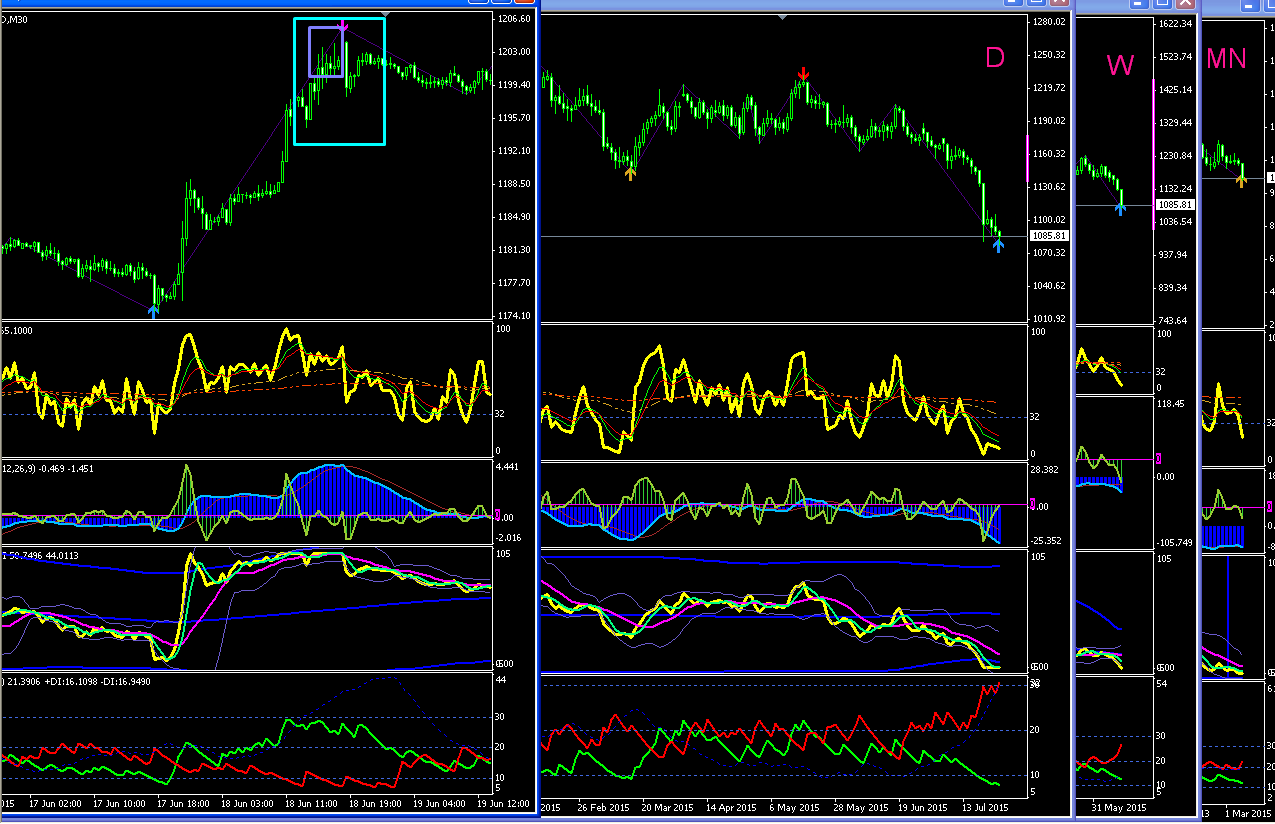Select the orange up arrow on MN chart
Screen dimensions: 1275x824
click(x=1241, y=180)
